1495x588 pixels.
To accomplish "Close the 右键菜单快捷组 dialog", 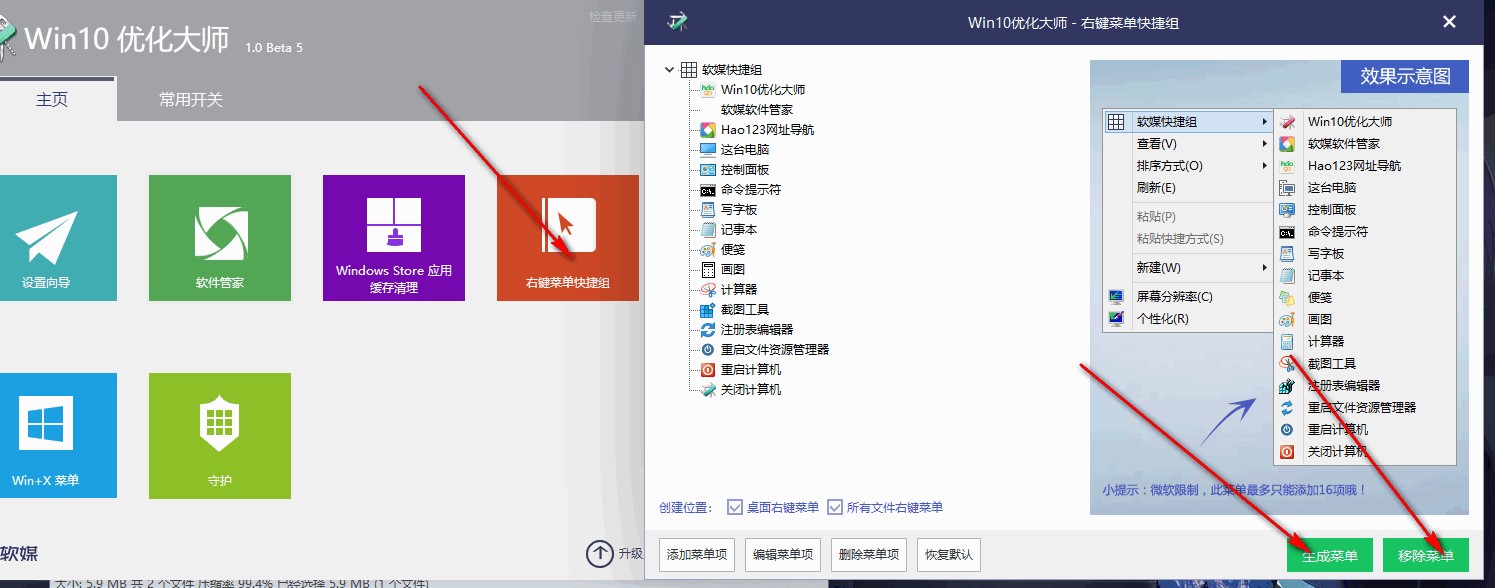I will [x=1449, y=21].
